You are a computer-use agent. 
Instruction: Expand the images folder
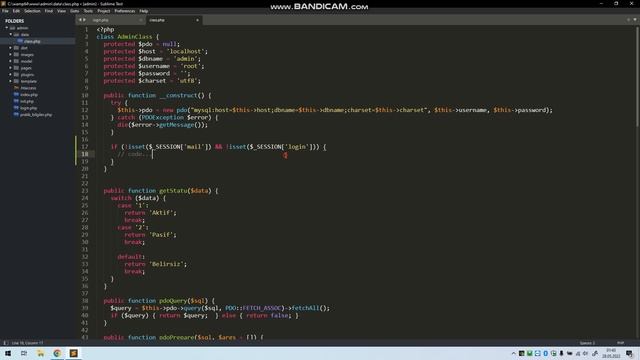pos(11,54)
